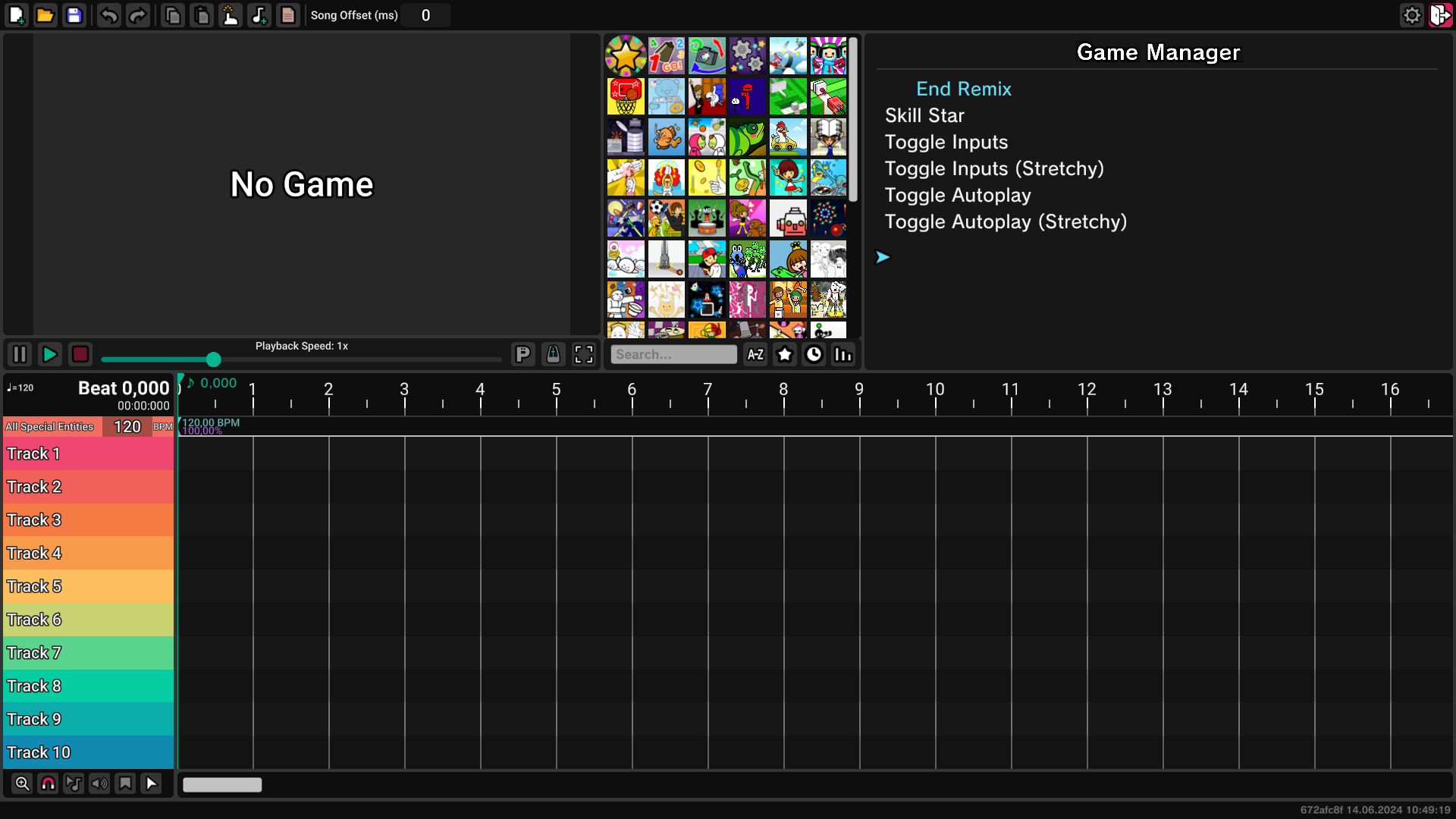
Task: Click the playback speed slider handle
Action: click(x=213, y=359)
